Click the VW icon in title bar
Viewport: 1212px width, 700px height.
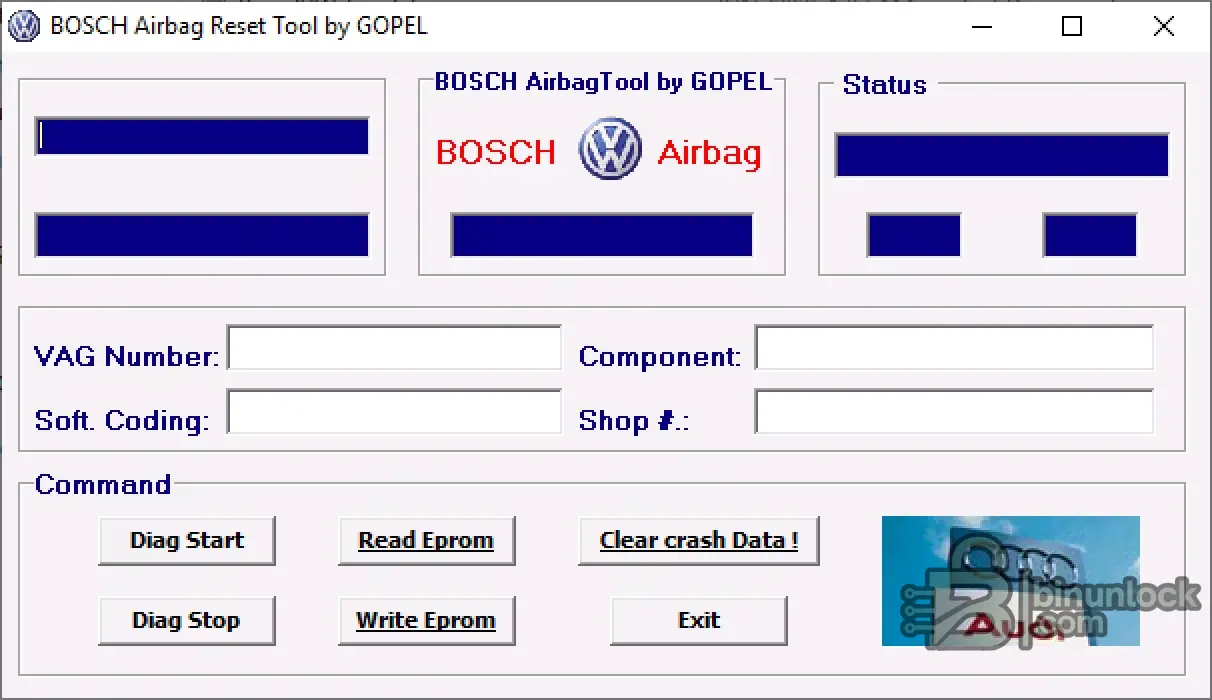click(23, 26)
